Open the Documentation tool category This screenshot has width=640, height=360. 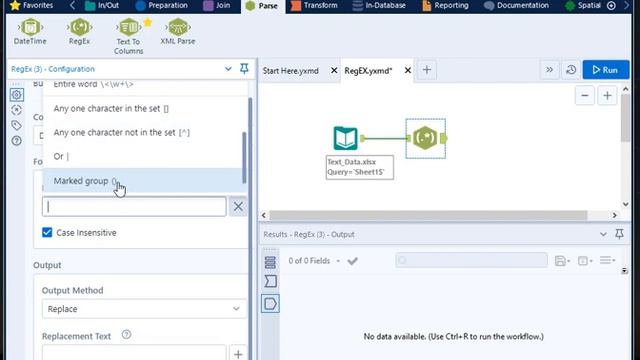(x=516, y=6)
